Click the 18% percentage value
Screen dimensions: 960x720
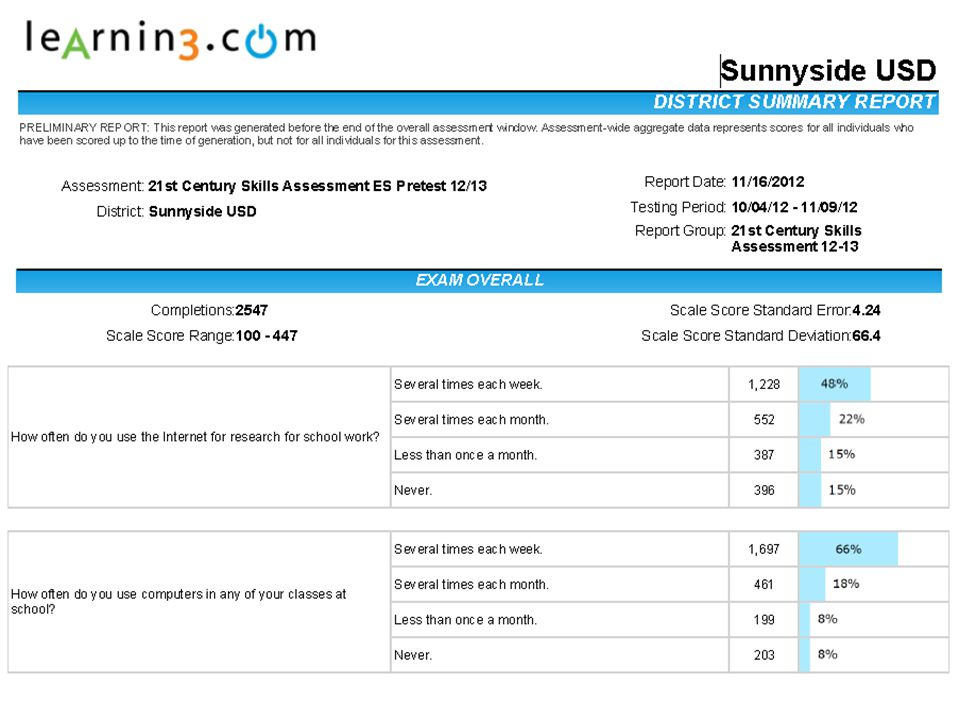(x=846, y=584)
